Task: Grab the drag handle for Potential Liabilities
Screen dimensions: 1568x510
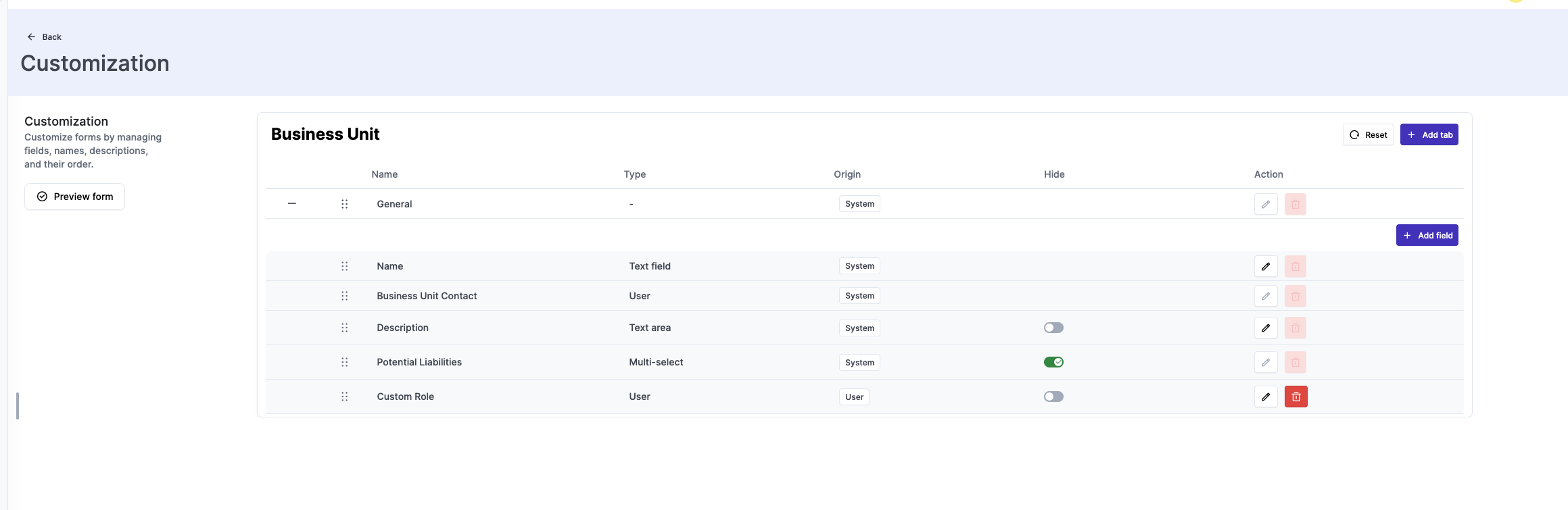Action: click(x=344, y=362)
